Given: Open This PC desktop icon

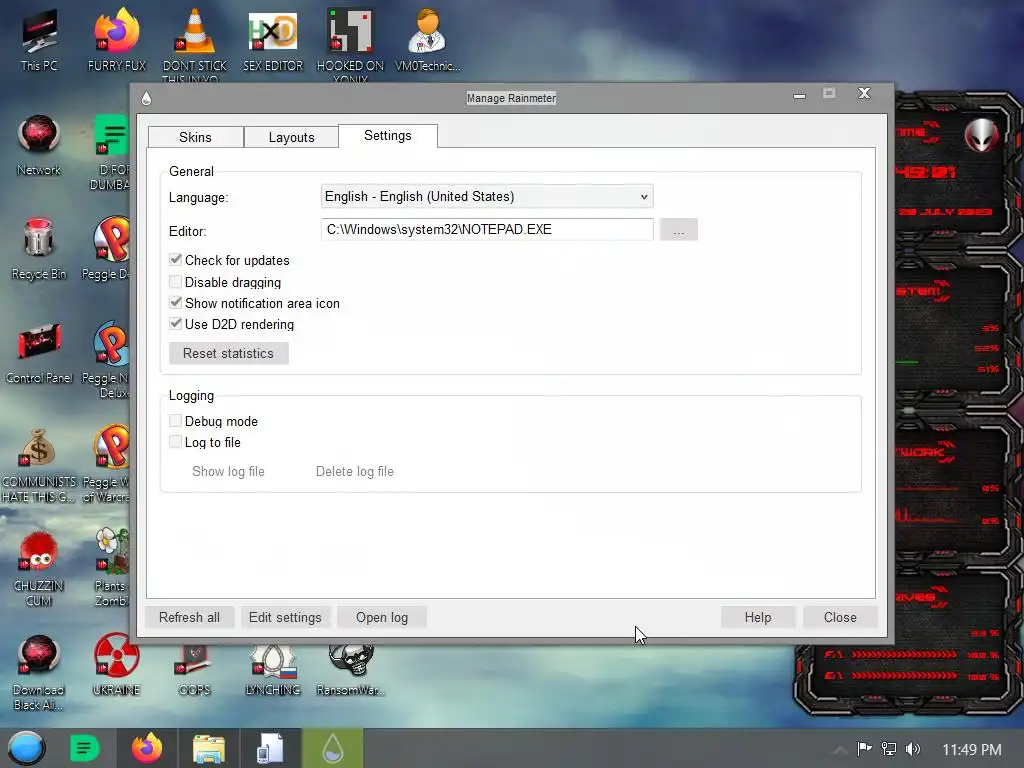Looking at the screenshot, I should point(39,40).
